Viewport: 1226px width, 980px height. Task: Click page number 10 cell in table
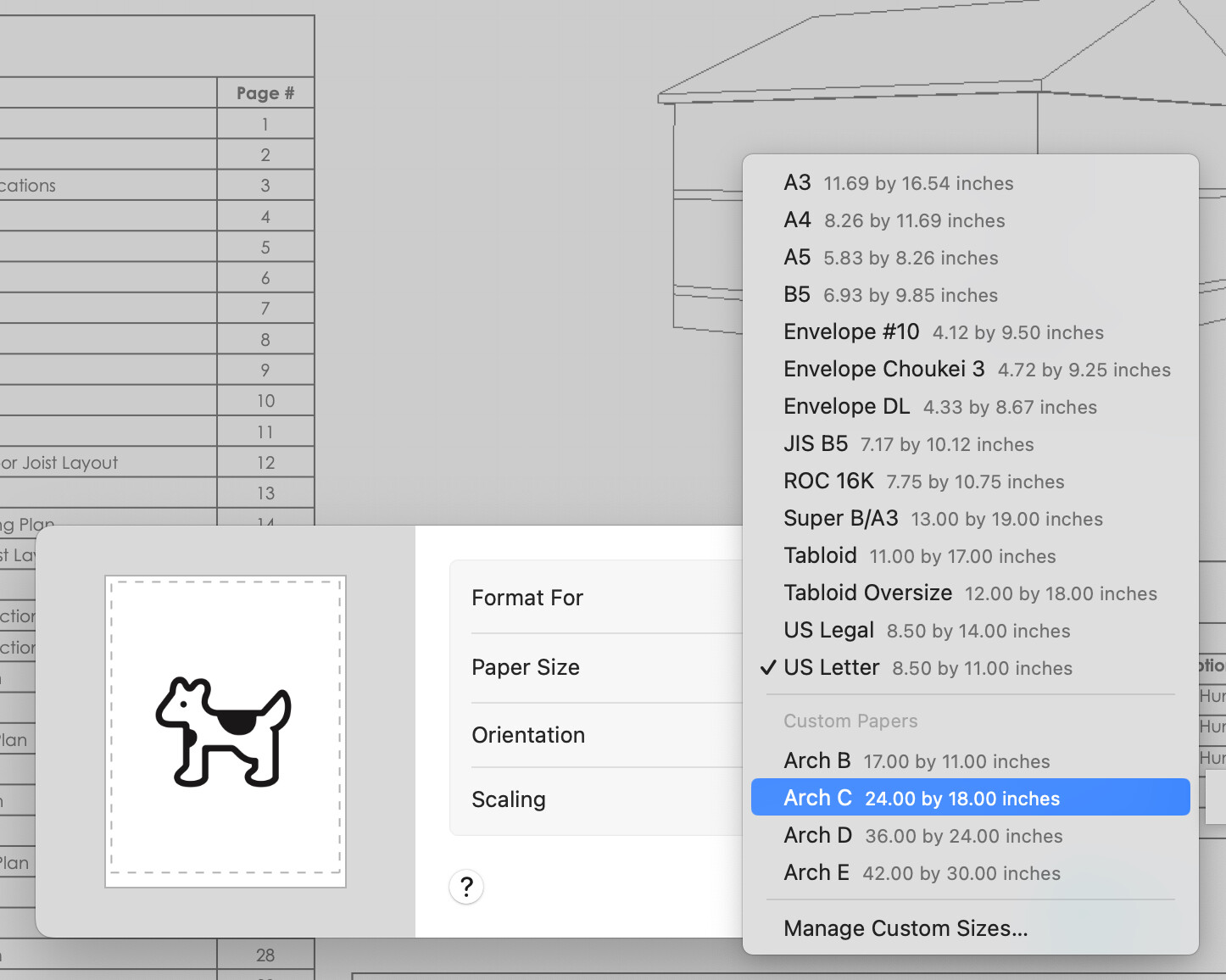point(265,401)
